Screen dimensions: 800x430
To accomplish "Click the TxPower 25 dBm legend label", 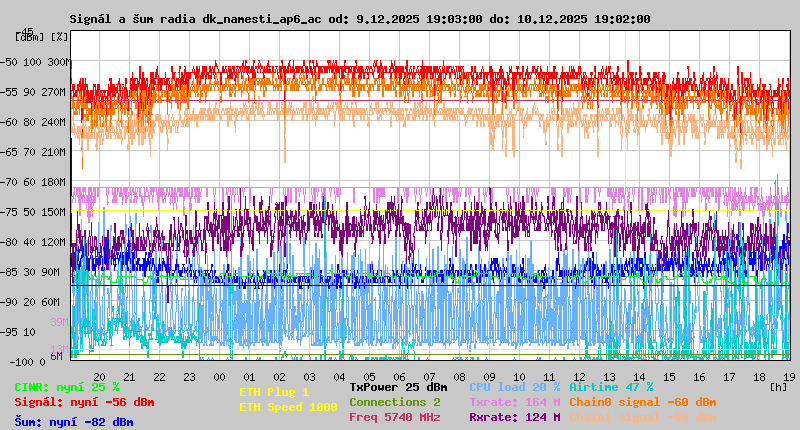I will pos(398,386).
